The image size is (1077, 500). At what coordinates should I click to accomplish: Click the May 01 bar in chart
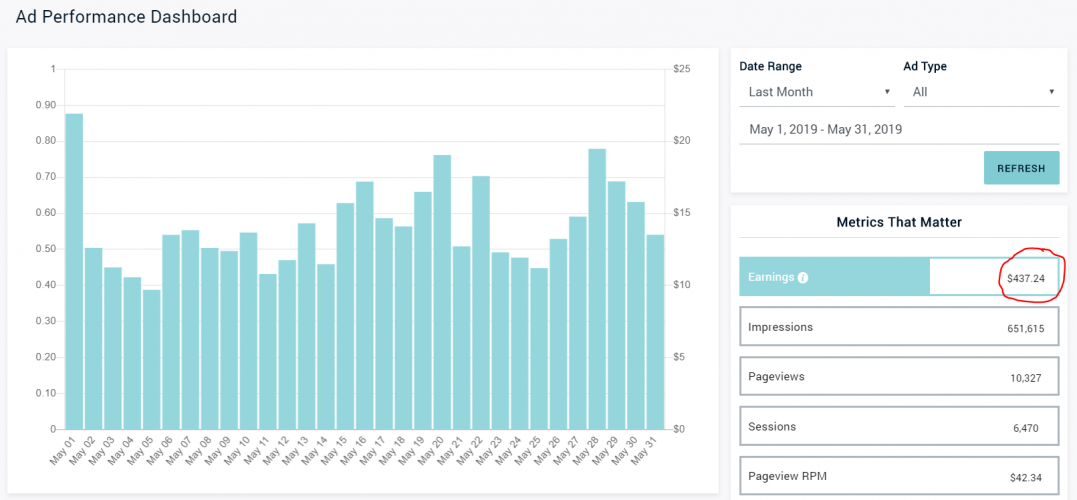74,271
